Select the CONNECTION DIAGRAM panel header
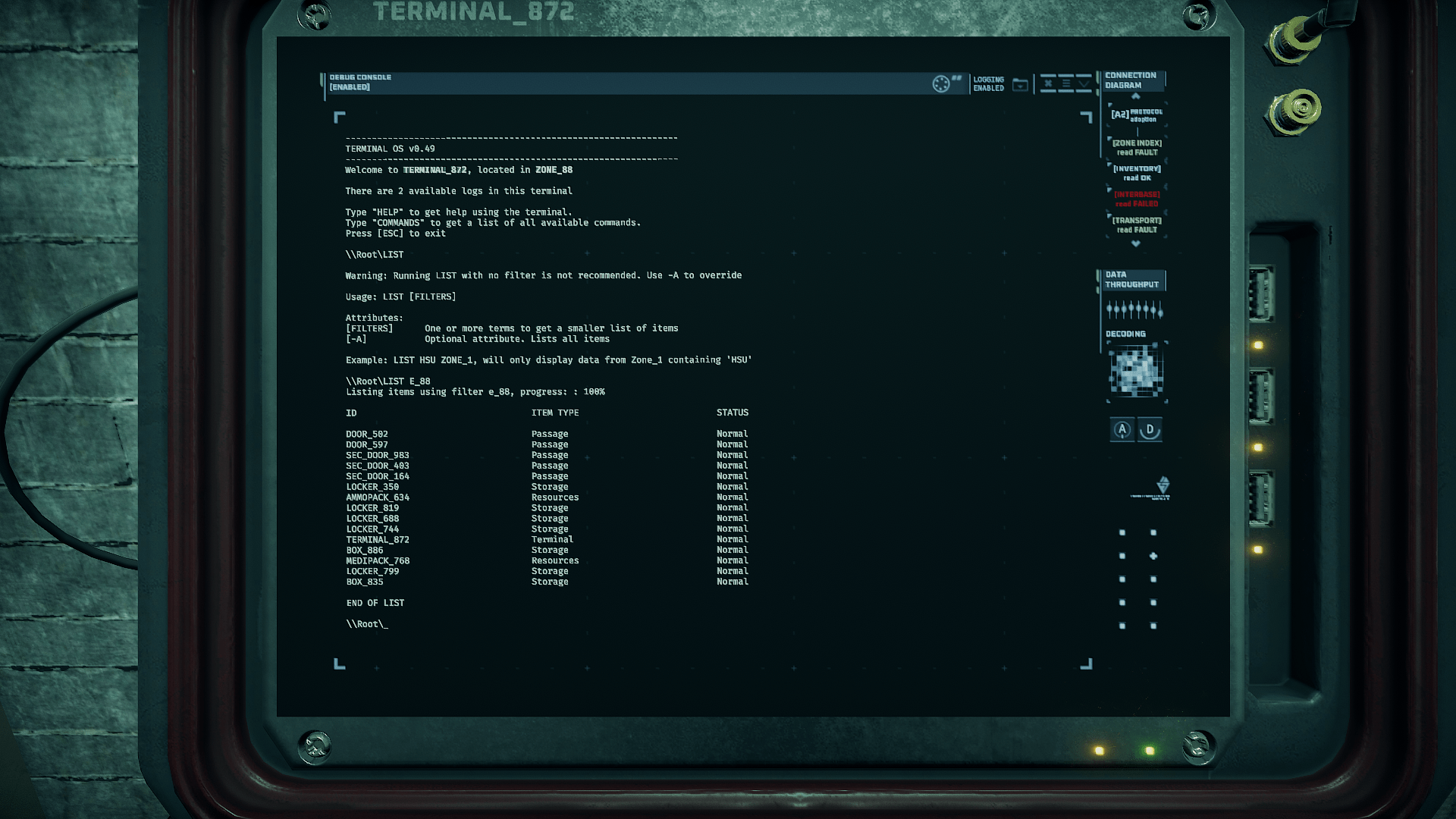The image size is (1456, 819). click(1130, 80)
